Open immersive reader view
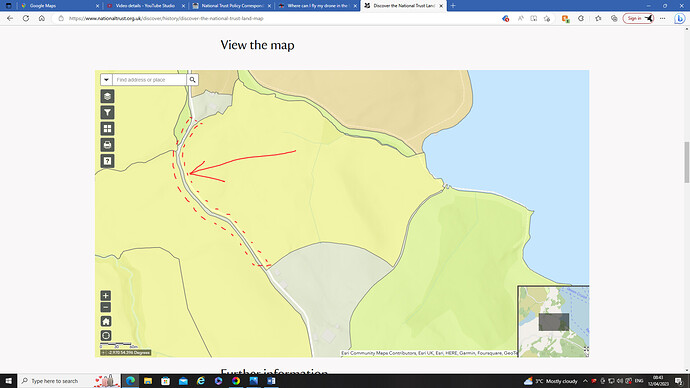 [533, 18]
